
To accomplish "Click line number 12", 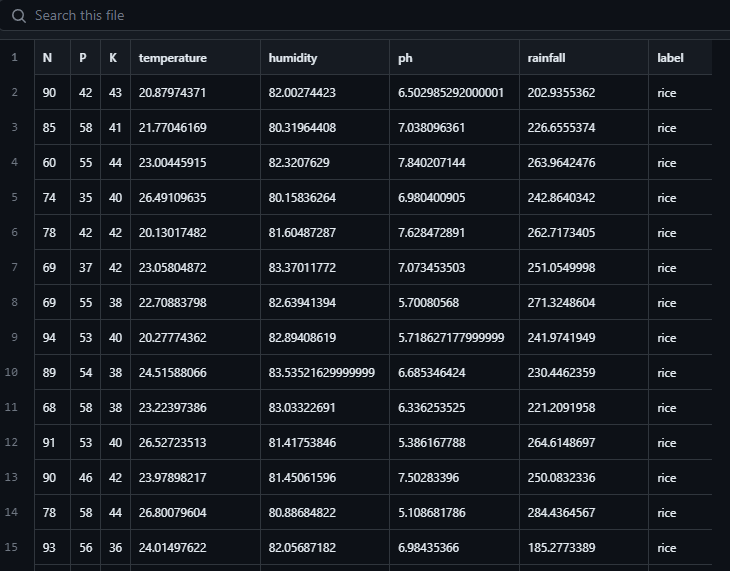I will [x=11, y=442].
